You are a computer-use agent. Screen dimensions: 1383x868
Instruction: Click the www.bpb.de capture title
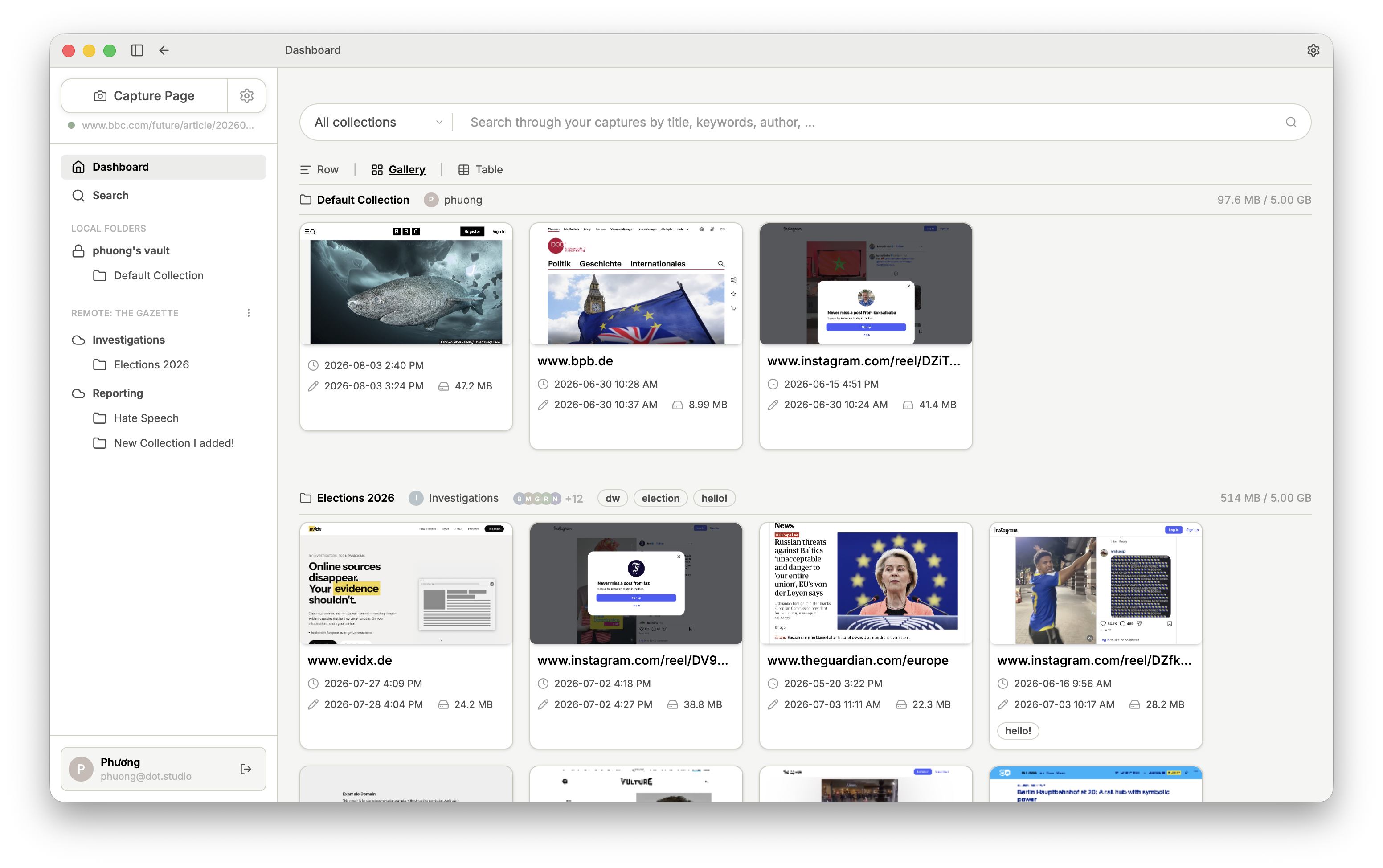(x=575, y=361)
